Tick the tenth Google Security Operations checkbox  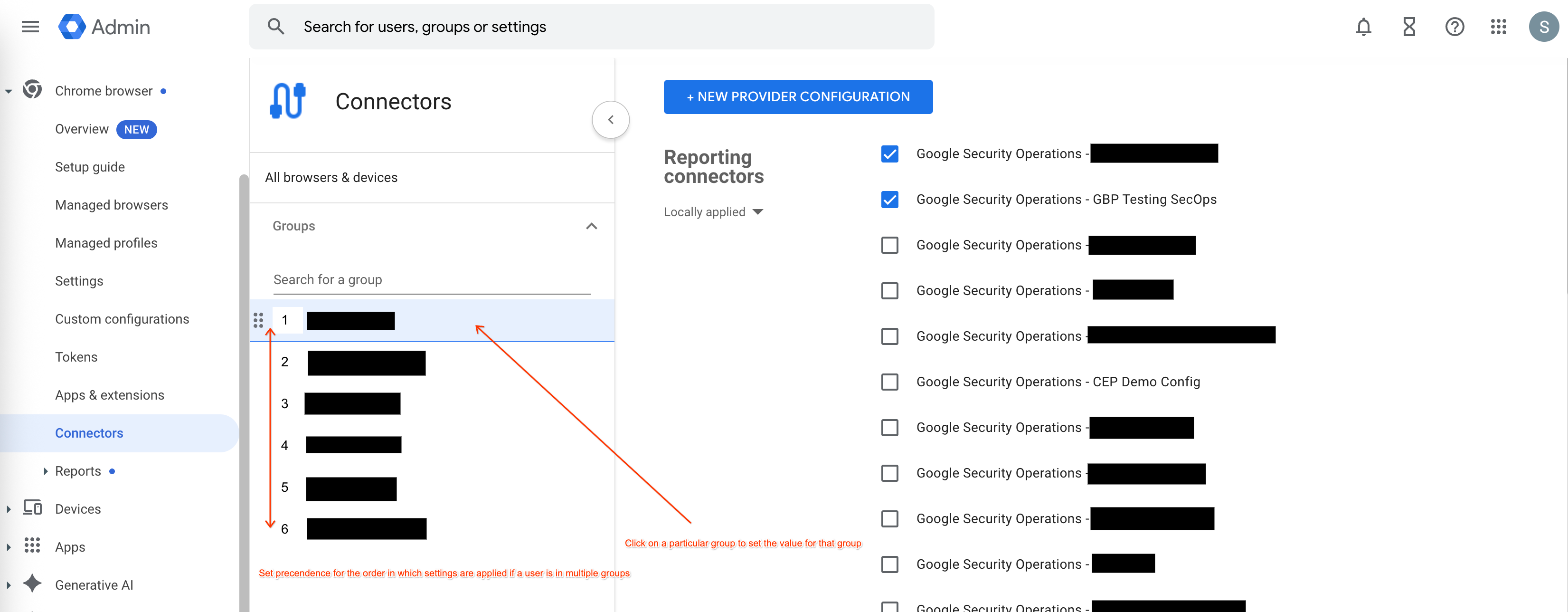pyautogui.click(x=890, y=564)
